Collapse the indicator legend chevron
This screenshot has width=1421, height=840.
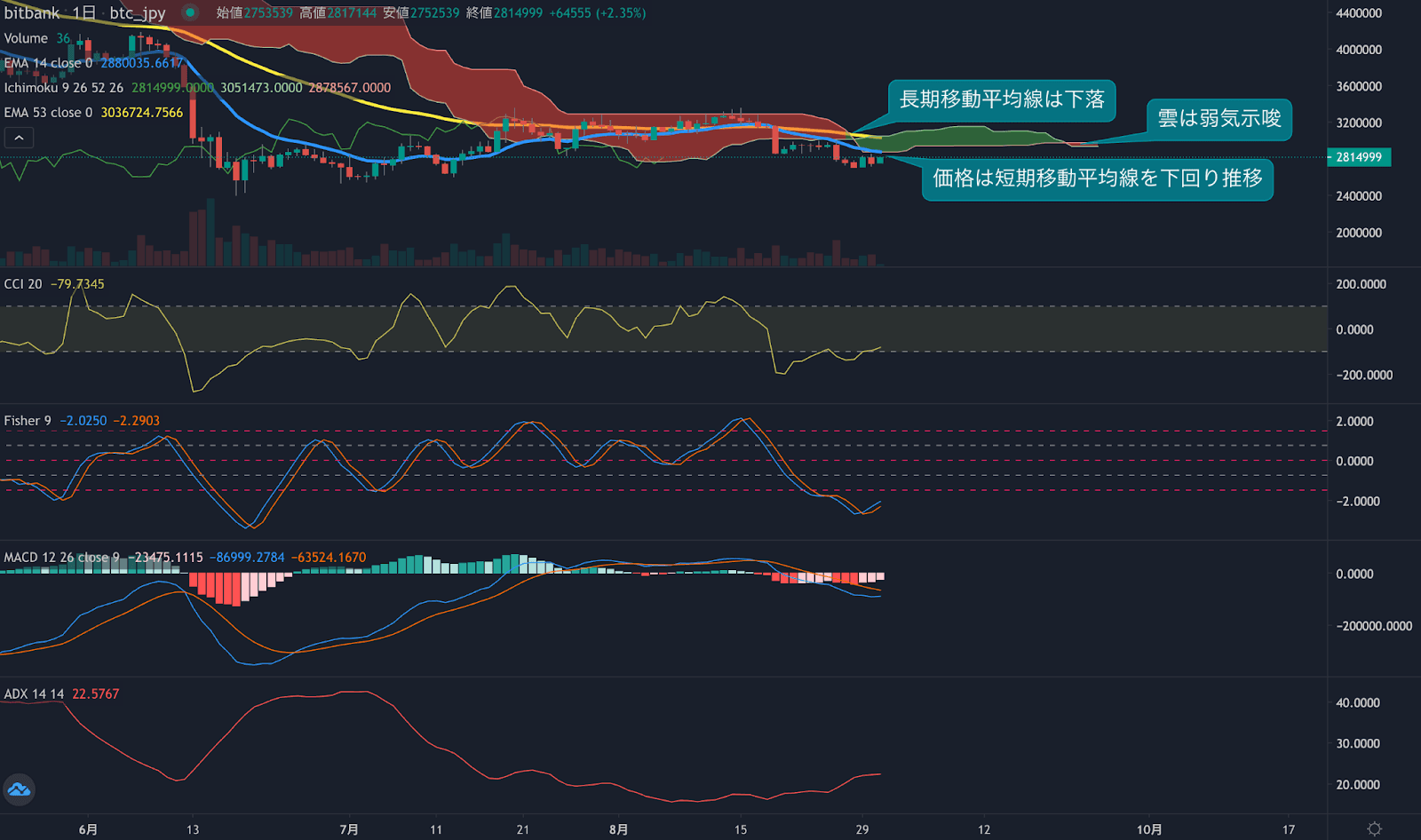19,138
